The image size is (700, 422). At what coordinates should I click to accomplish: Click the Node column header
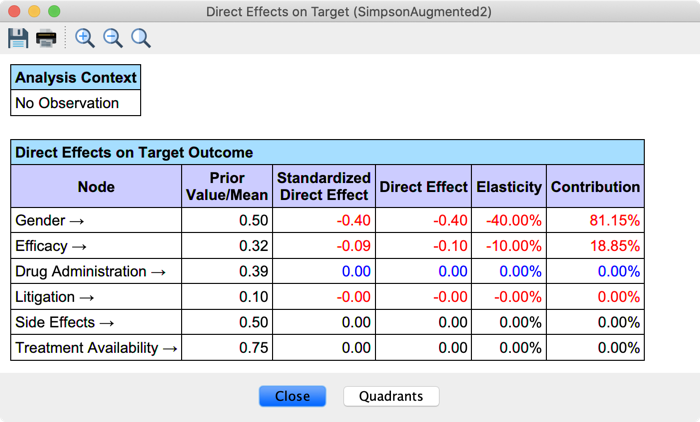(x=96, y=187)
